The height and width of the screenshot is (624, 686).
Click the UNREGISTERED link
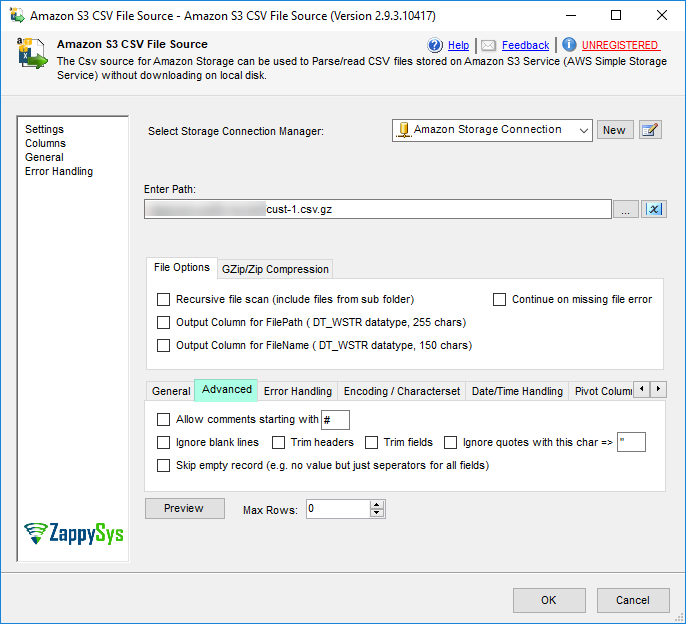621,46
